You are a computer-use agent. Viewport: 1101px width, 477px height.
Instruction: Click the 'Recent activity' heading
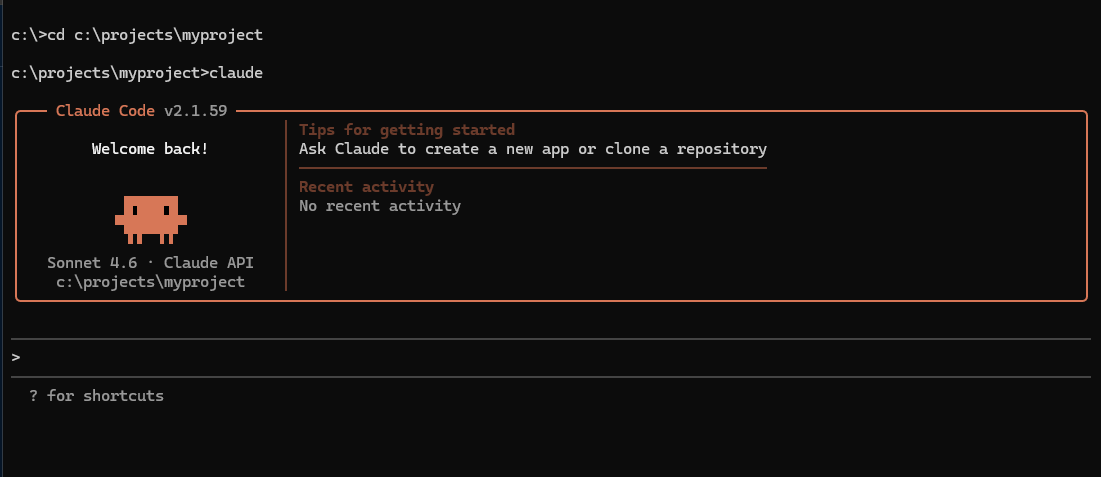[x=367, y=187]
